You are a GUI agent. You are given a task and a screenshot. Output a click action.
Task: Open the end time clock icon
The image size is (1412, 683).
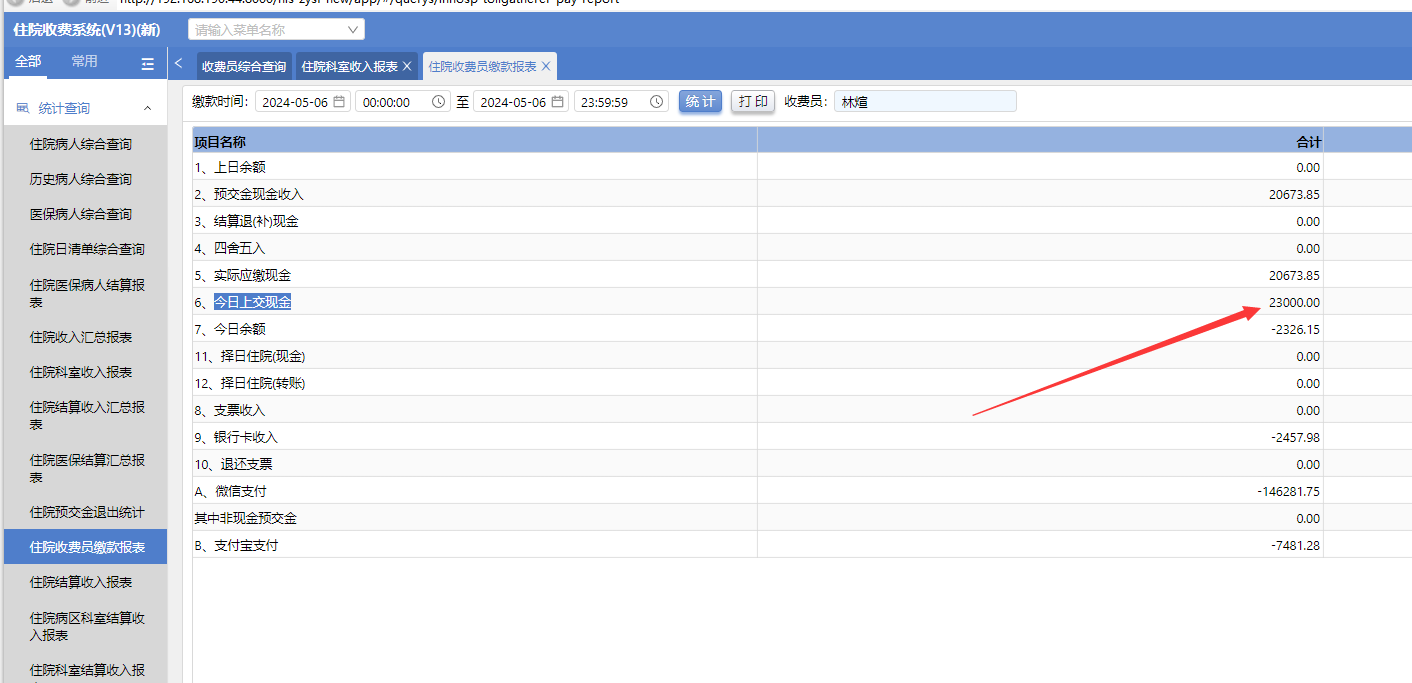tap(656, 102)
